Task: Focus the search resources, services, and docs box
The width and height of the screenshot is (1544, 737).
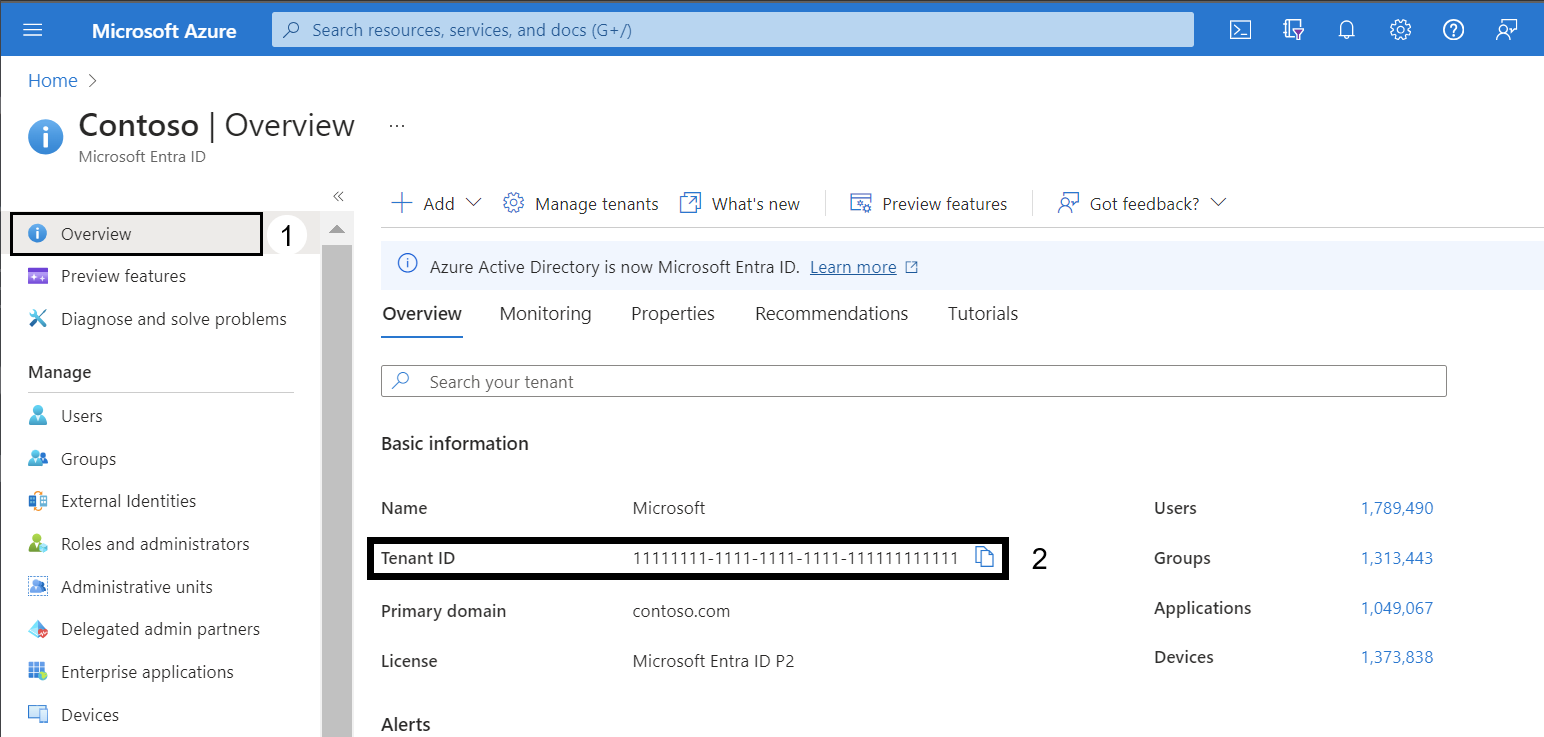Action: 732,30
